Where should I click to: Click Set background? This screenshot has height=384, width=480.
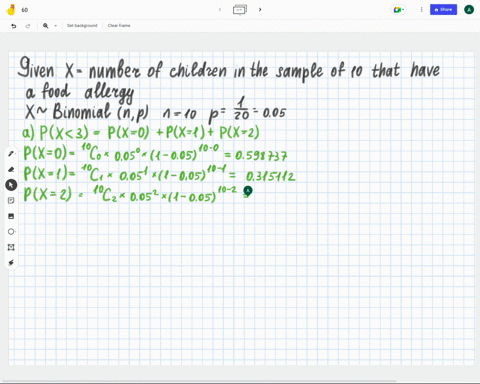[x=82, y=26]
